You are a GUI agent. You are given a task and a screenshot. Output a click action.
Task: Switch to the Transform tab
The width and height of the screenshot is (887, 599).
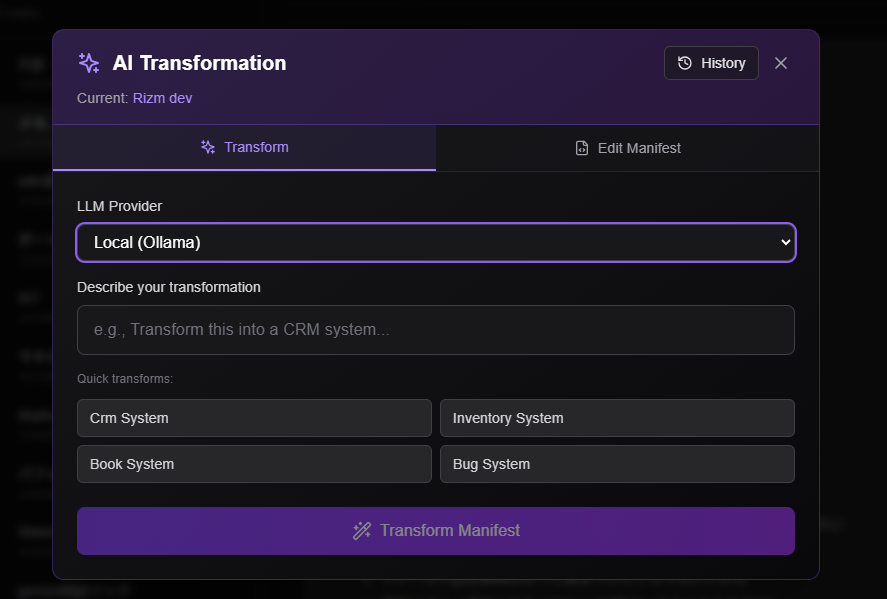click(244, 147)
